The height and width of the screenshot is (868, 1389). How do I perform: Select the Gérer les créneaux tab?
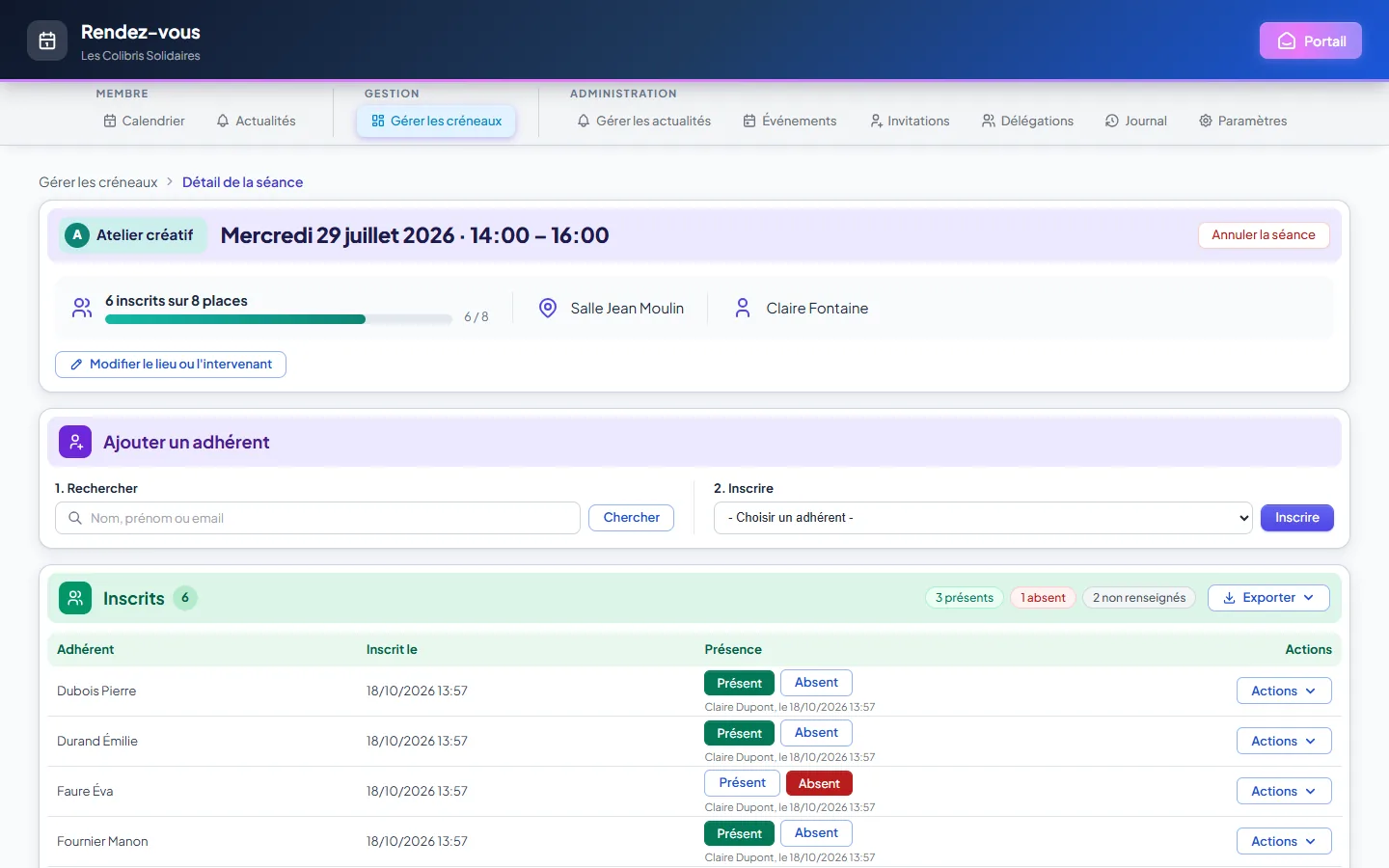[436, 121]
